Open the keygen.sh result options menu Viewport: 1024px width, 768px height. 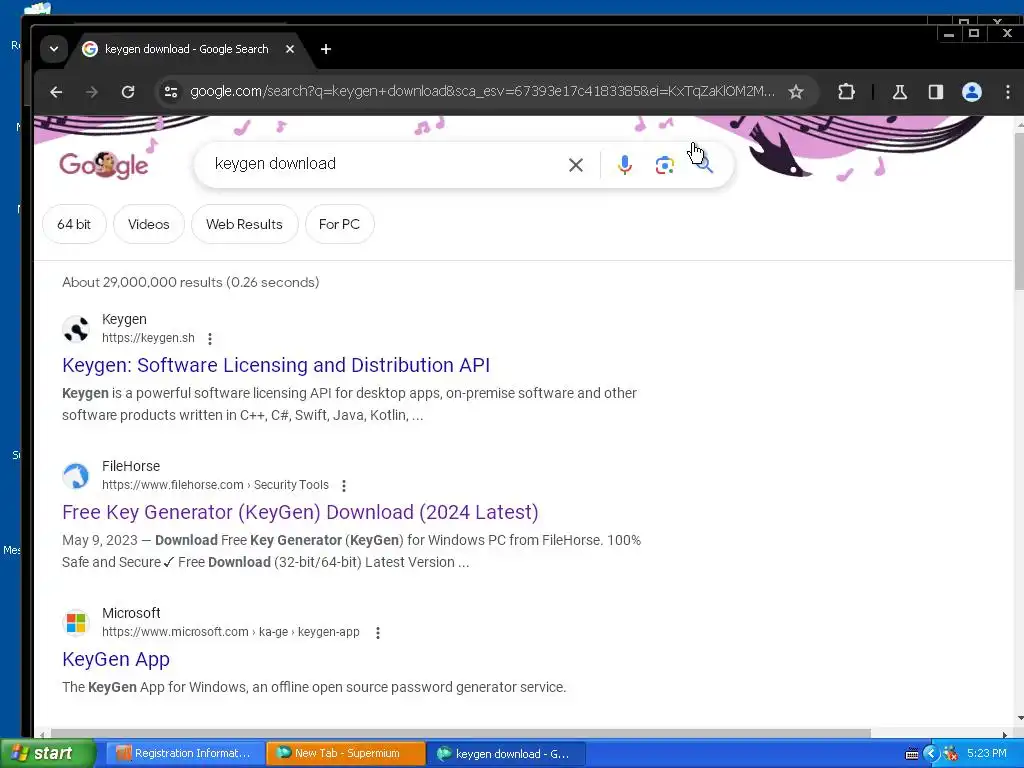[x=210, y=338]
